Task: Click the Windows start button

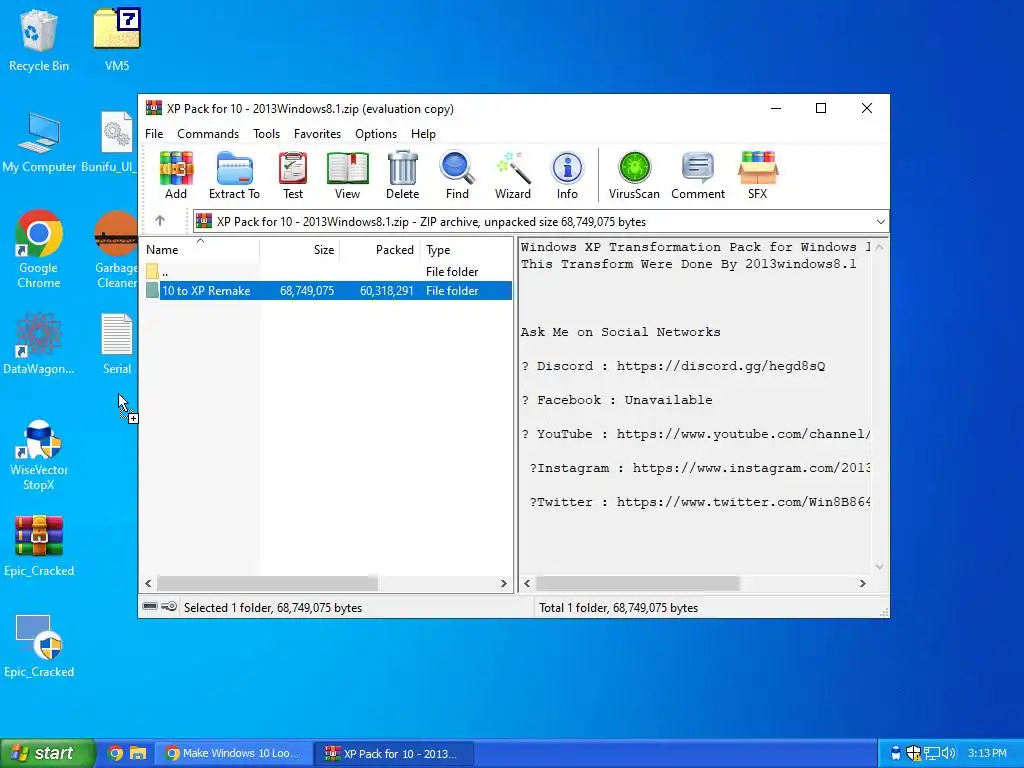Action: (x=47, y=753)
